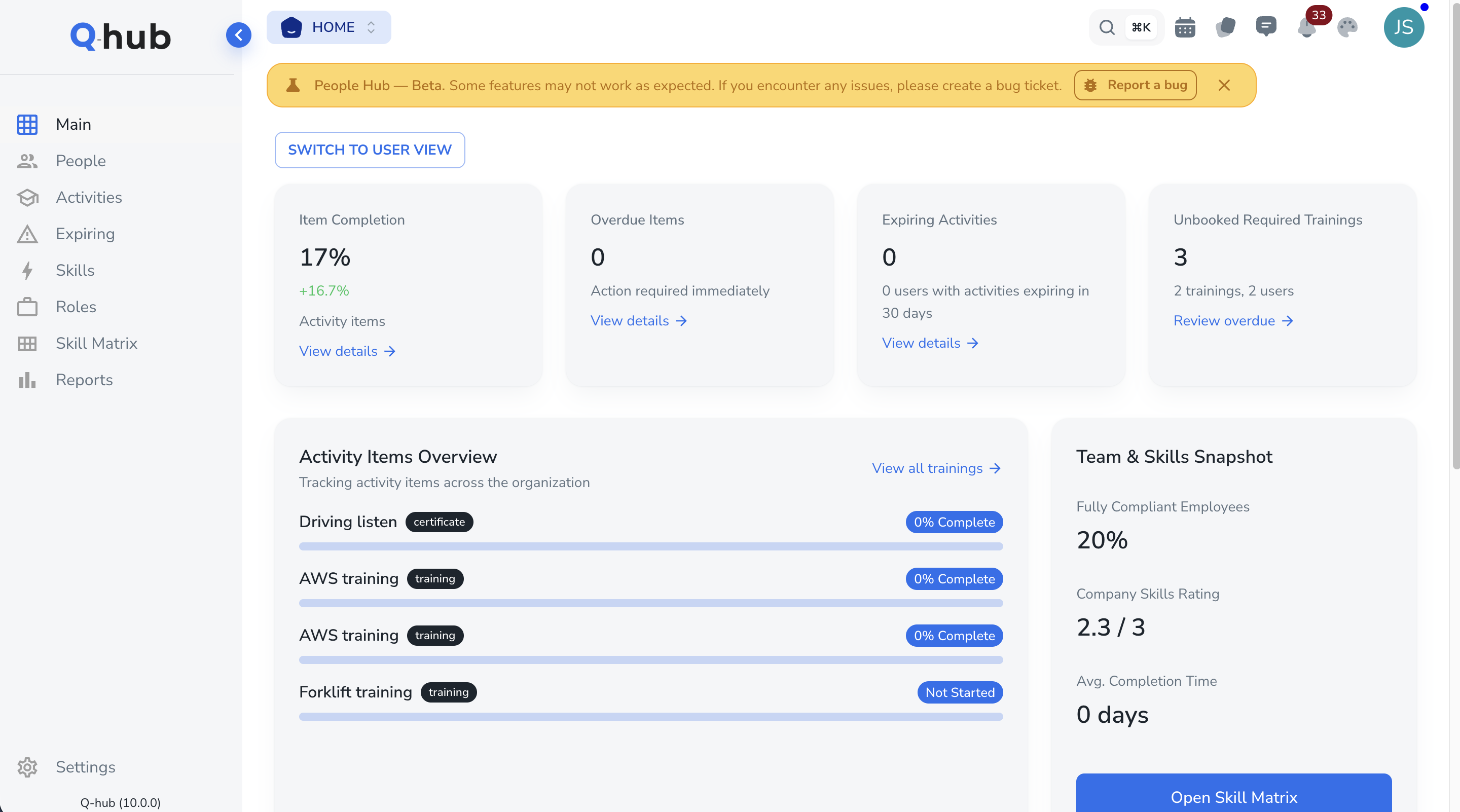The height and width of the screenshot is (812, 1460).
Task: Open the calendar icon in top bar
Action: click(x=1185, y=27)
